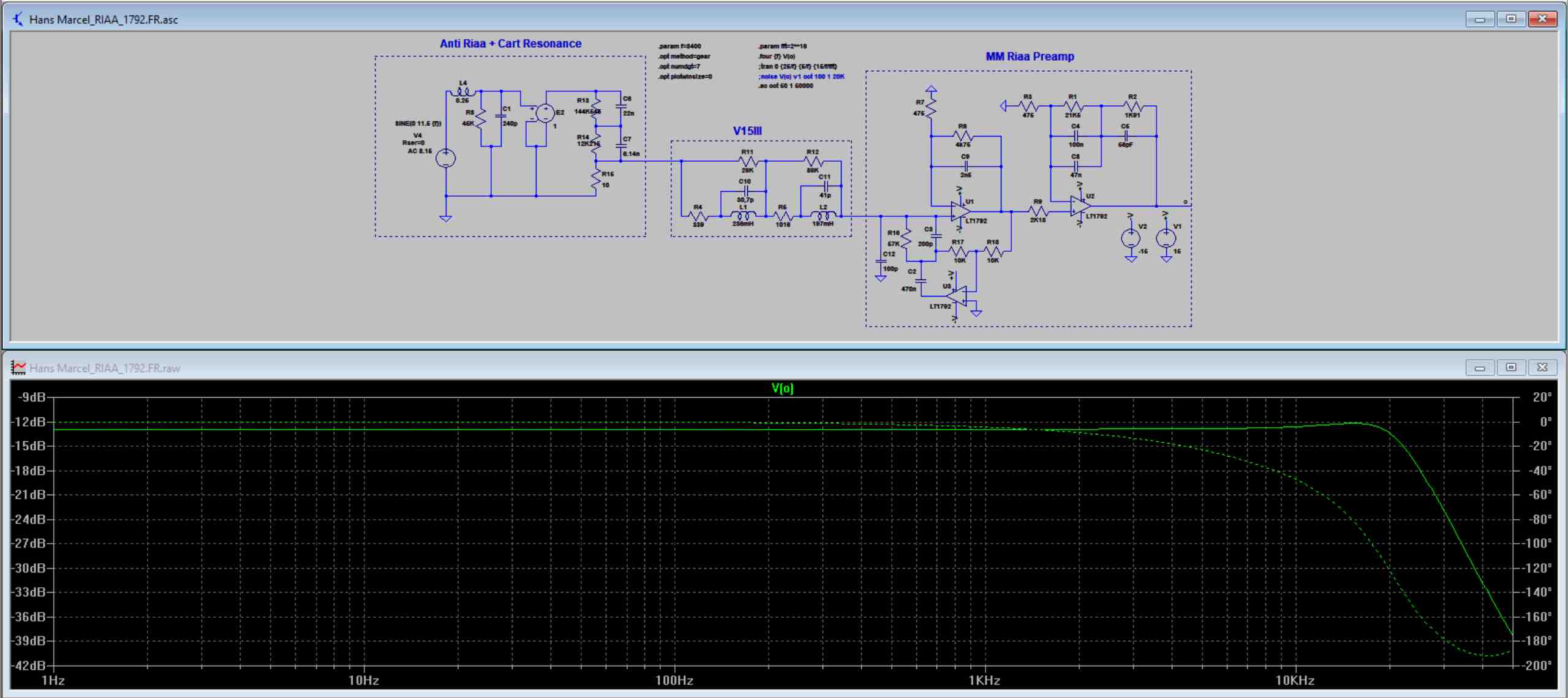The height and width of the screenshot is (698, 1568).
Task: Select the V2 negative supply source
Action: (1131, 238)
